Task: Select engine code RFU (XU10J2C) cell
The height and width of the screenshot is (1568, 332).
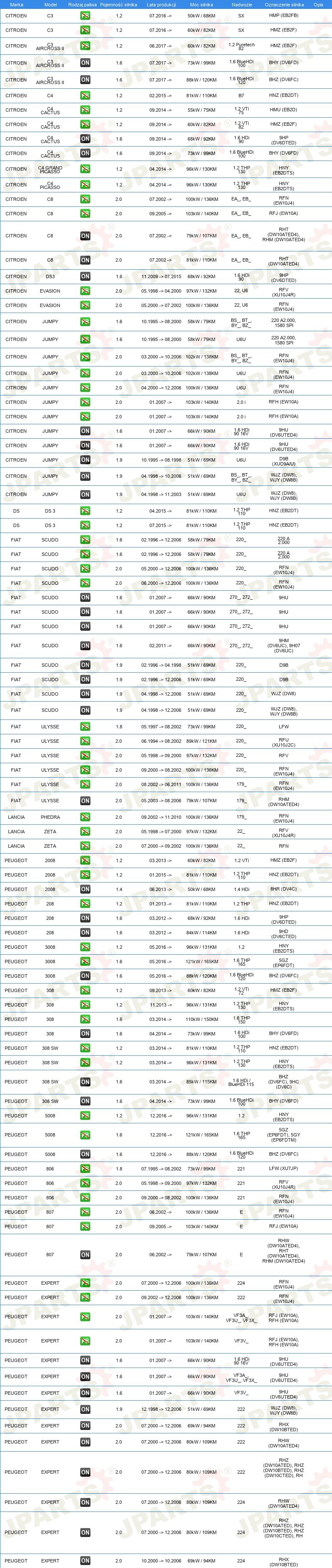Action: pyautogui.click(x=283, y=742)
